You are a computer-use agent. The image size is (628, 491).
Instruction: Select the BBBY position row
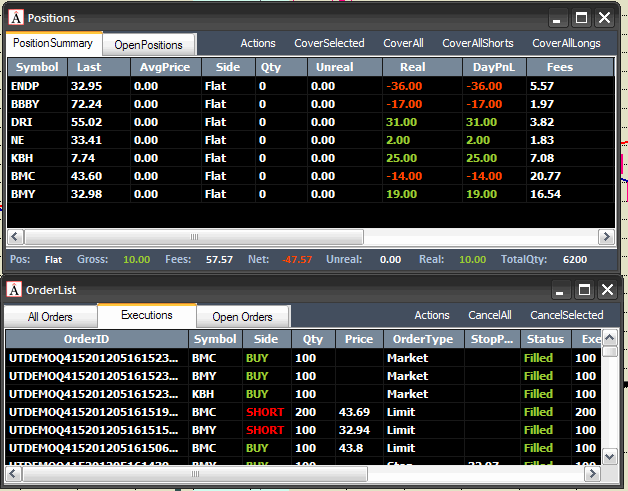311,104
